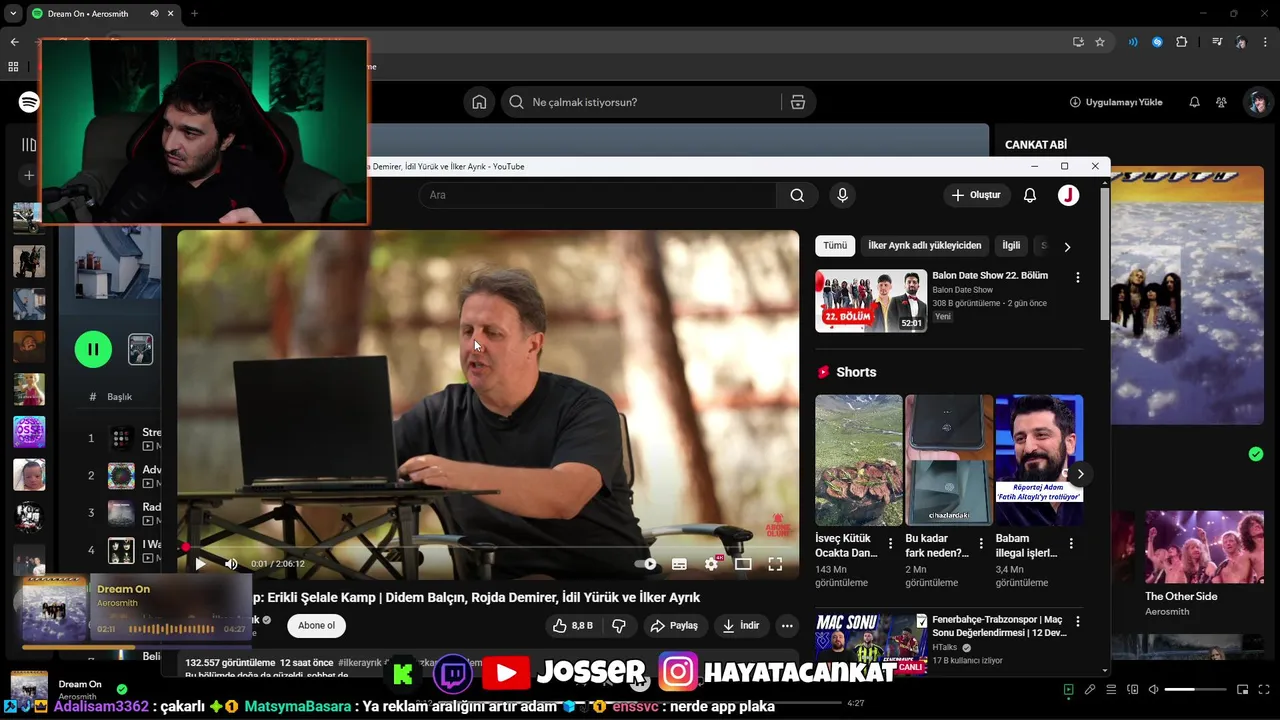Image resolution: width=1280 pixels, height=720 pixels.
Task: Open Spotify friend activity icon
Action: pyautogui.click(x=1221, y=102)
